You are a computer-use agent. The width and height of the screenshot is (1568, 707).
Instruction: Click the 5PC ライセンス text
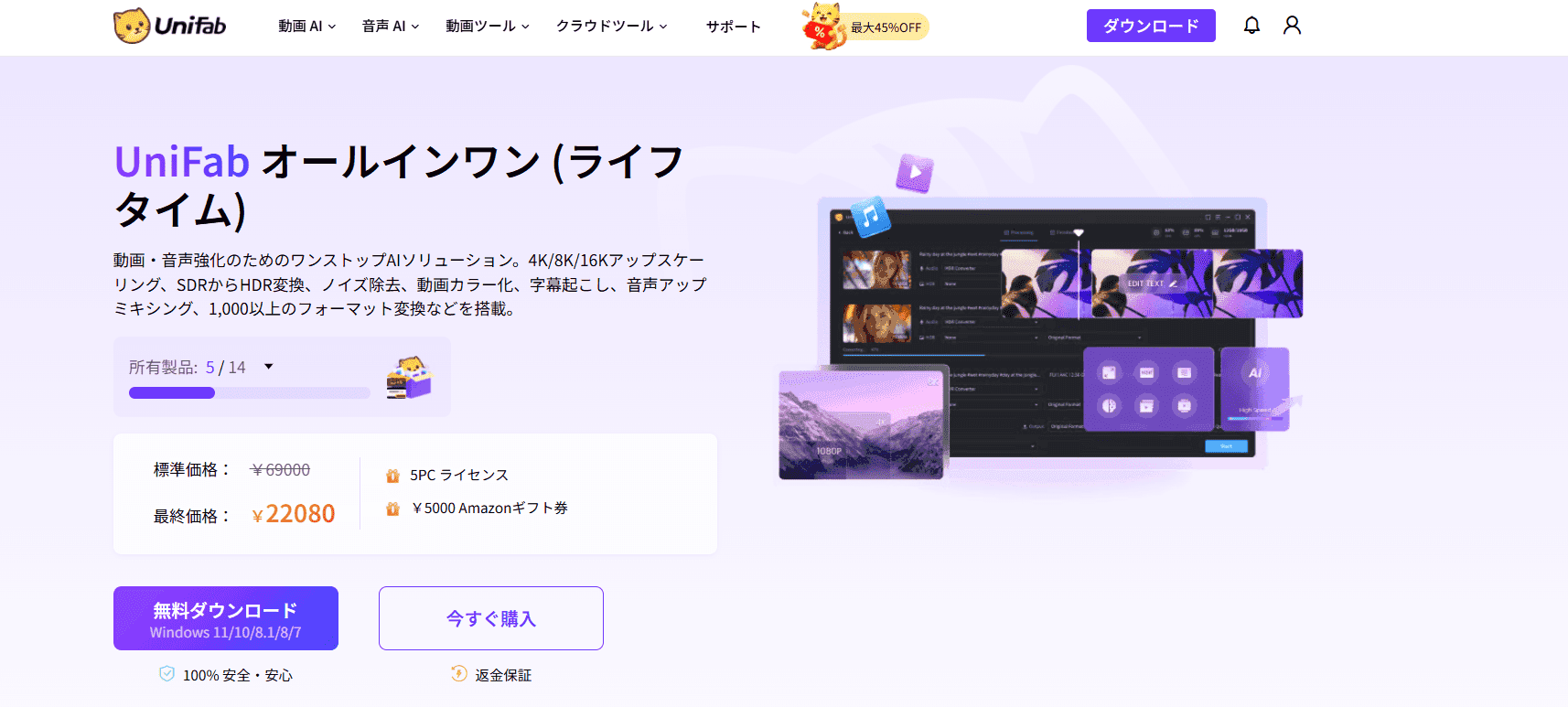click(459, 476)
